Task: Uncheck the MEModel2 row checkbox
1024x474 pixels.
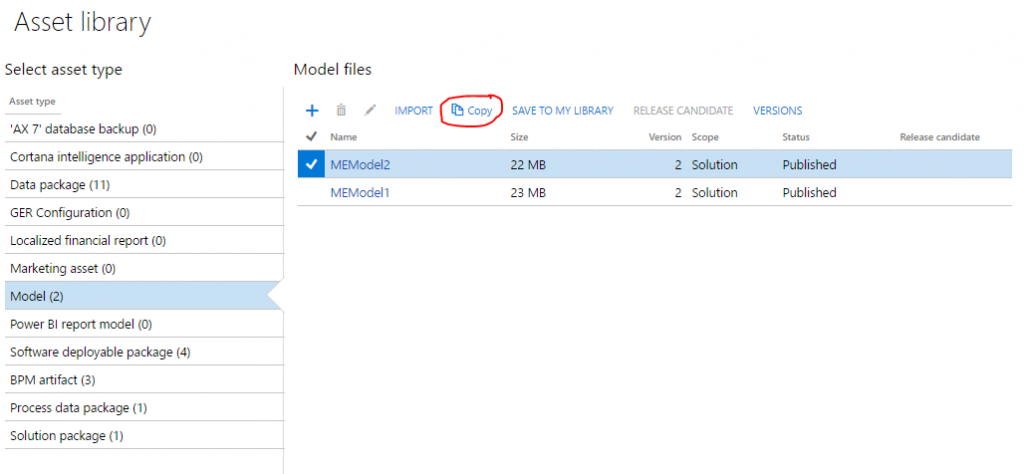Action: [x=311, y=165]
